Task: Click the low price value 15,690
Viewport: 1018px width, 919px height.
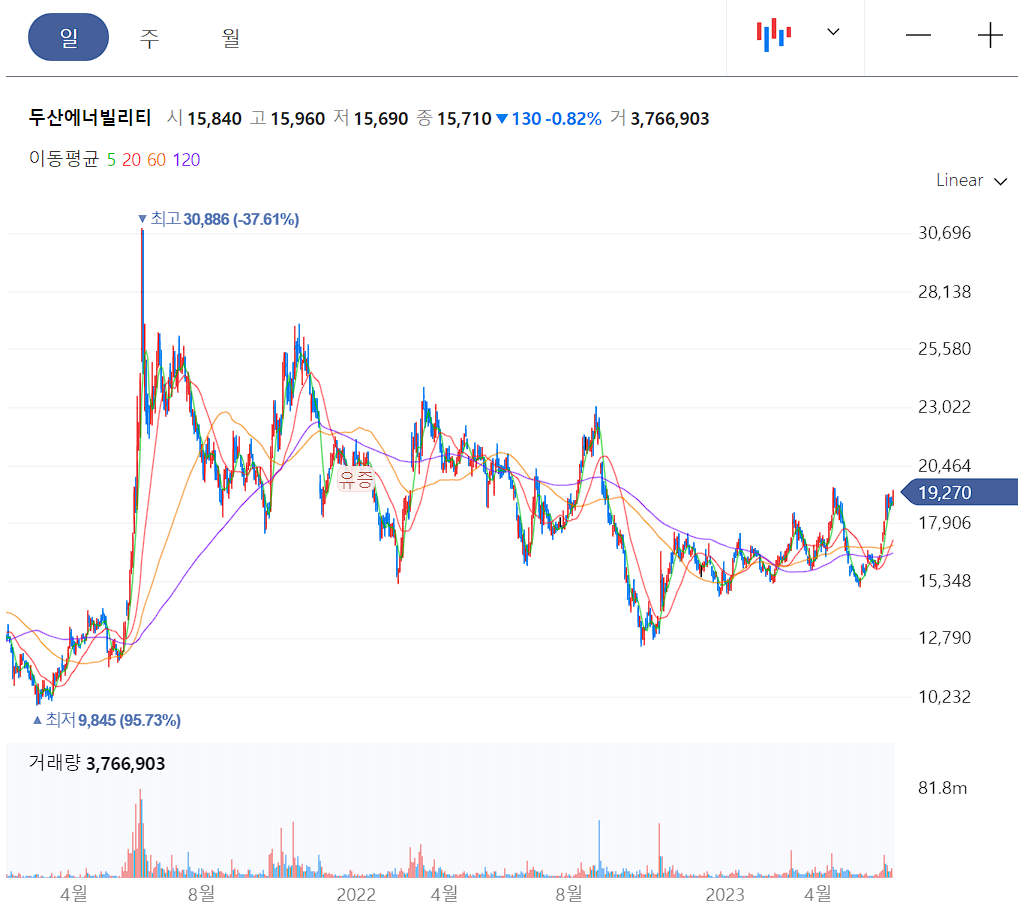Action: point(380,119)
